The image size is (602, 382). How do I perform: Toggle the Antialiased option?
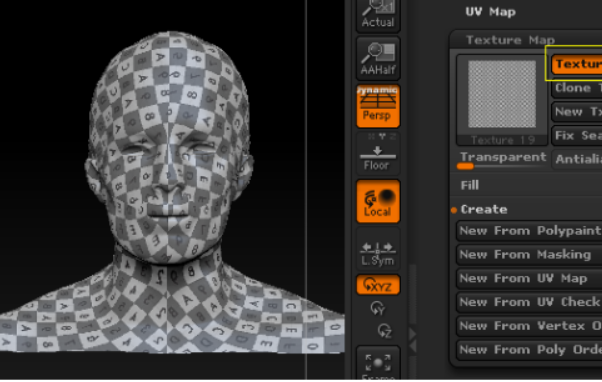pos(577,159)
